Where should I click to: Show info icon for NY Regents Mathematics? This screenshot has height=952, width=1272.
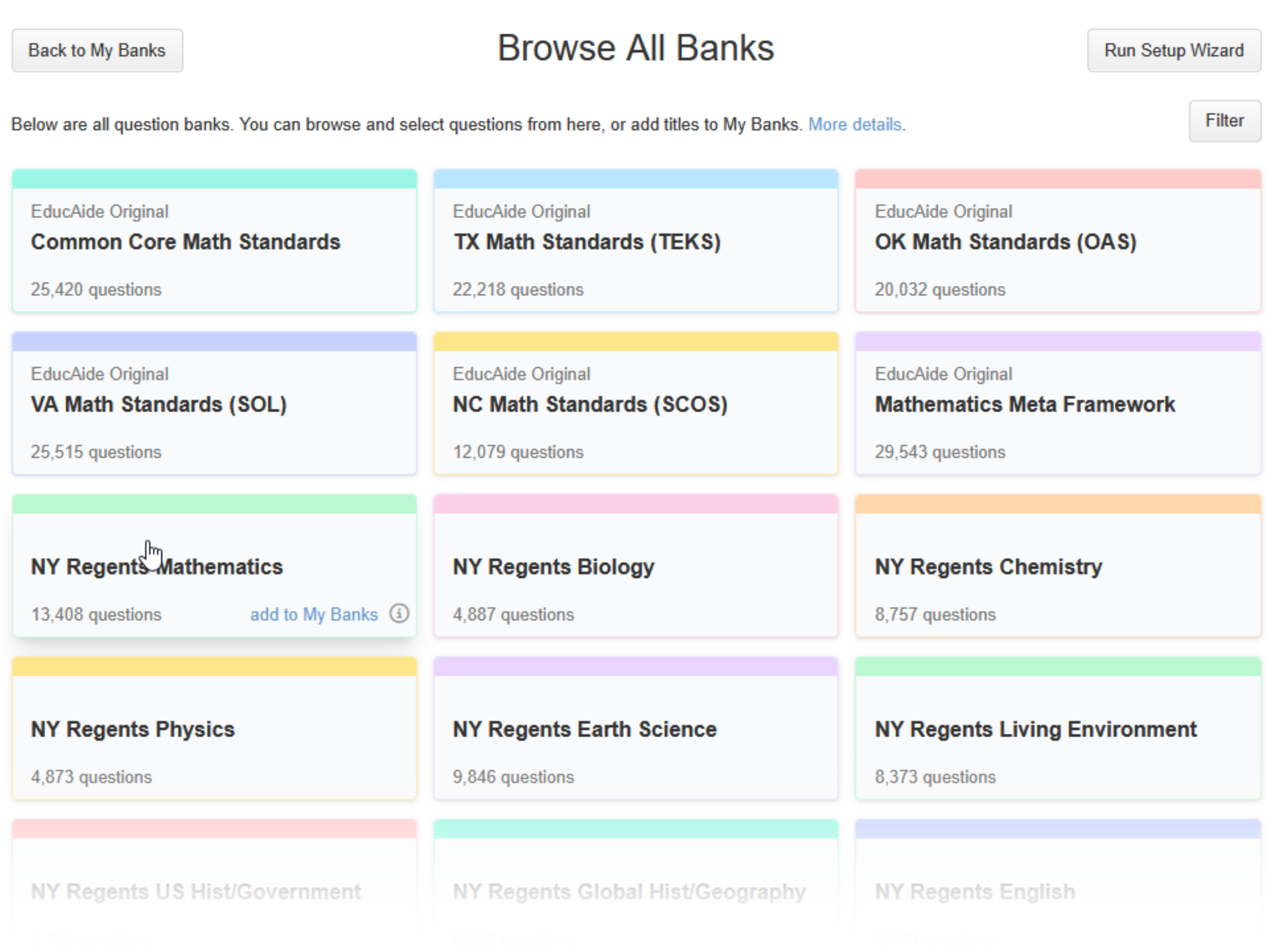[x=399, y=613]
